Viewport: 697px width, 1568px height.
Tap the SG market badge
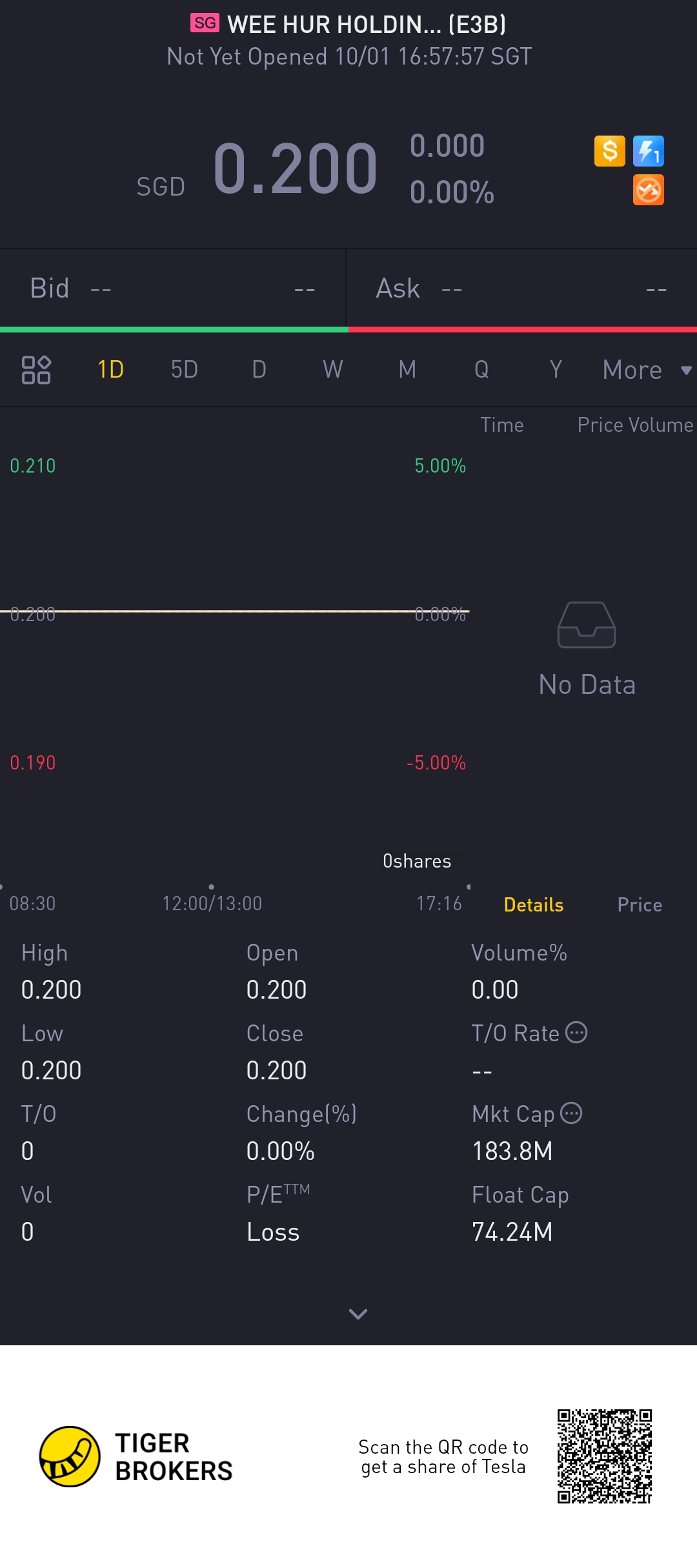pyautogui.click(x=205, y=24)
